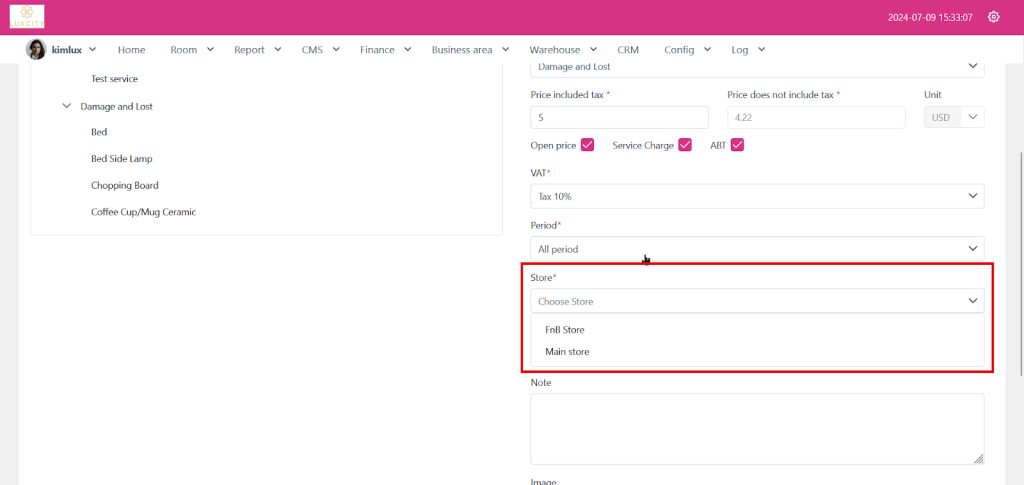Open the Period dropdown
The image size is (1024, 485).
[756, 249]
